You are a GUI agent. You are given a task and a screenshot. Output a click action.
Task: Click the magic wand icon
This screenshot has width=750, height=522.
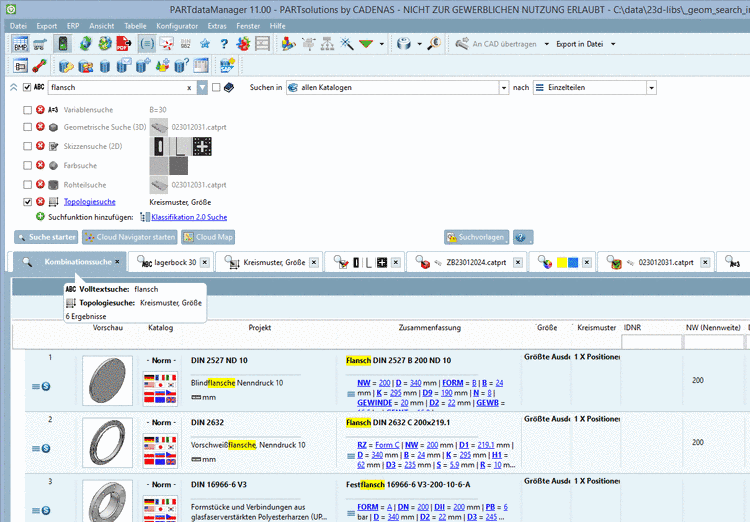click(x=346, y=44)
